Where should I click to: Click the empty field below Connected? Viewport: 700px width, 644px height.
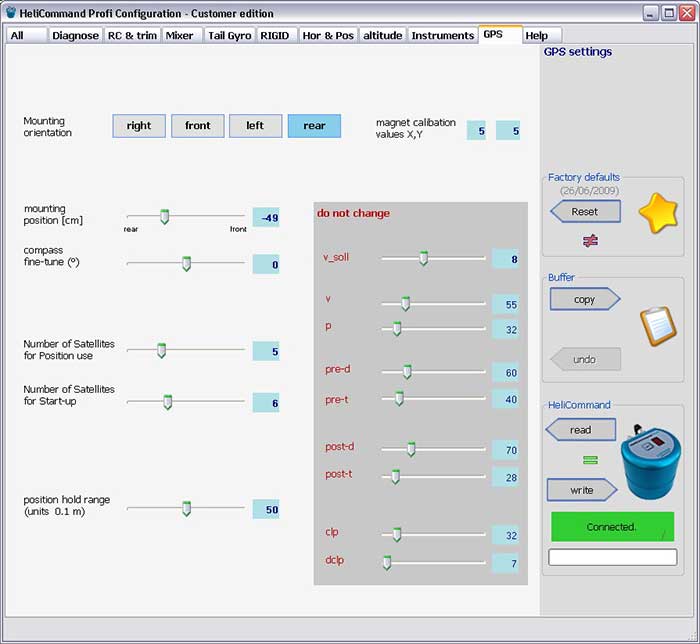pyautogui.click(x=612, y=557)
